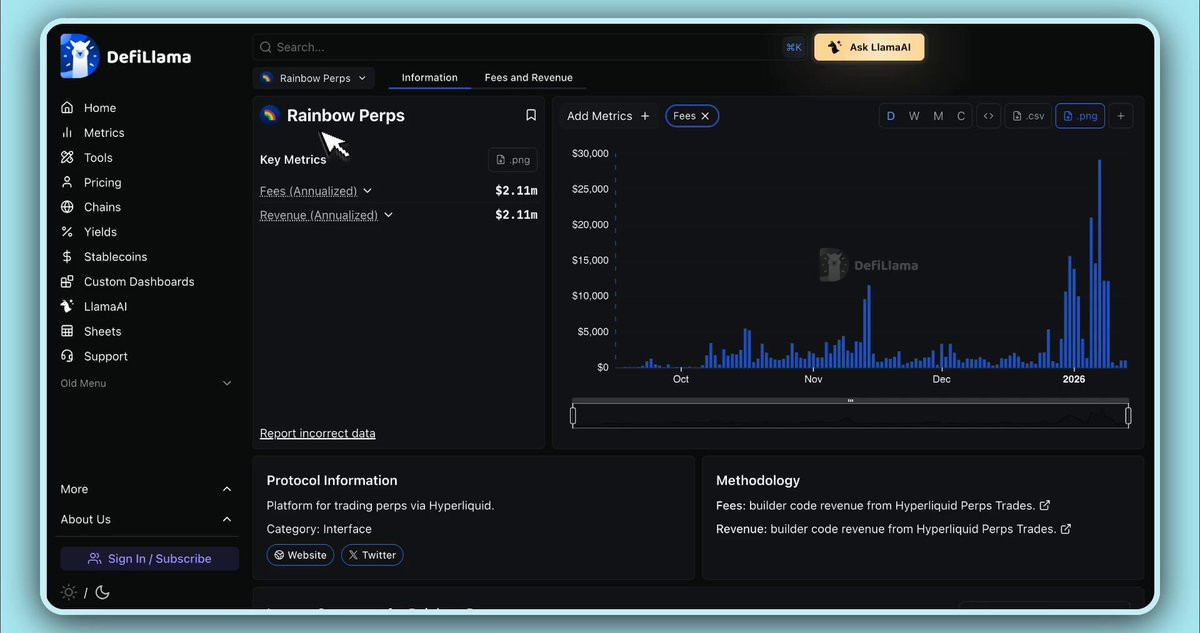Click the bookmark icon beside Rainbow Perps
Screen dimensions: 1200x633
pyautogui.click(x=531, y=115)
